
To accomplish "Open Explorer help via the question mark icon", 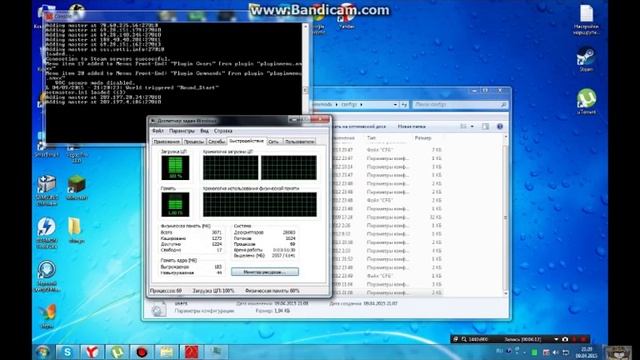I will pos(500,127).
